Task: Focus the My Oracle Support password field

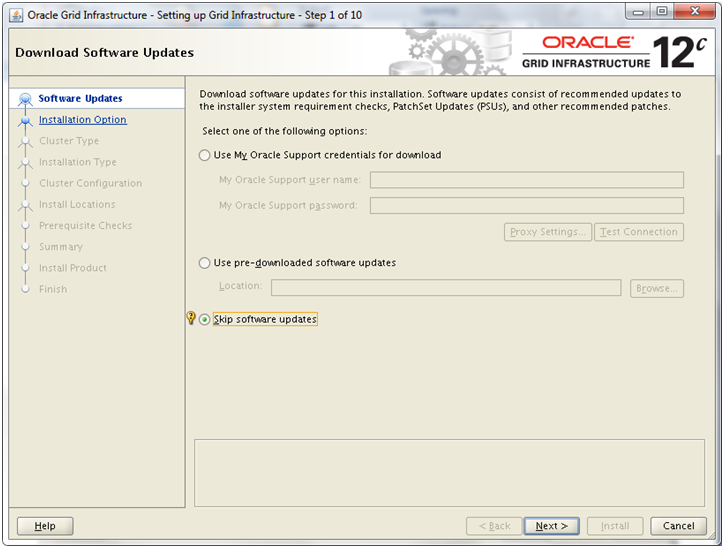Action: pos(526,205)
